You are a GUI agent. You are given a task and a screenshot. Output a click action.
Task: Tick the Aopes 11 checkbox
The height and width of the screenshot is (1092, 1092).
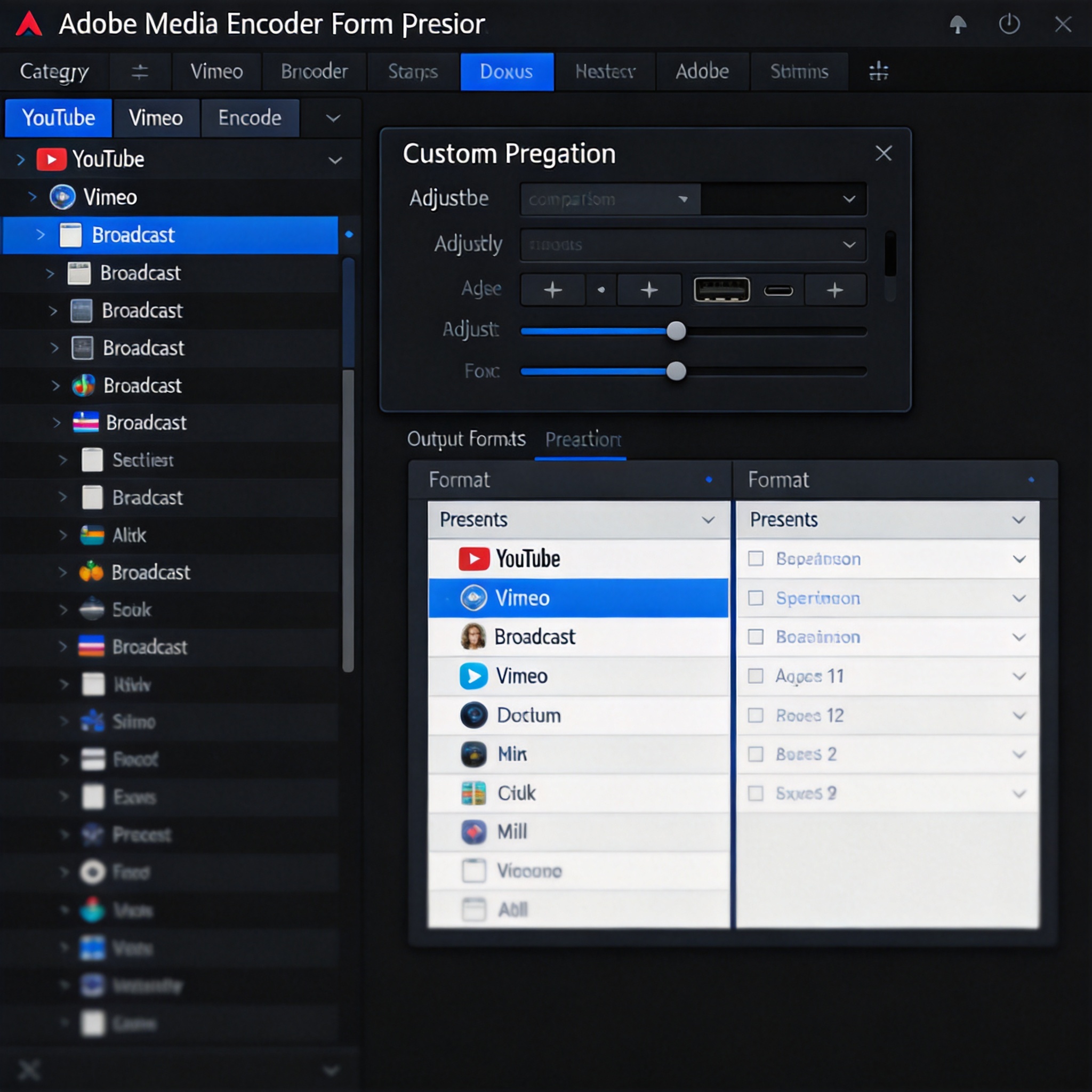coord(756,676)
